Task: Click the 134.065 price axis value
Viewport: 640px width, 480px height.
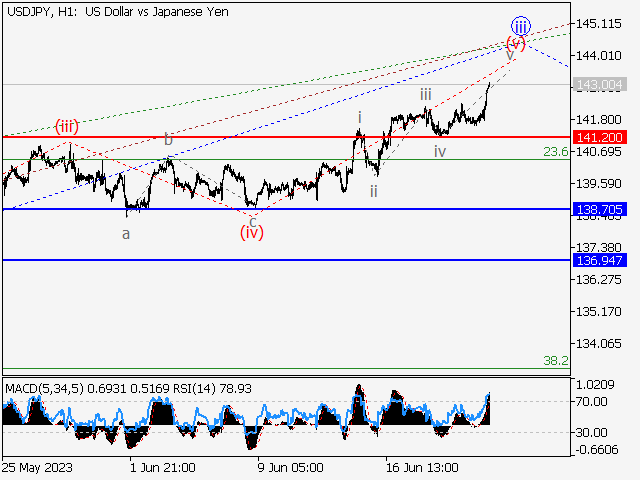Action: click(598, 344)
